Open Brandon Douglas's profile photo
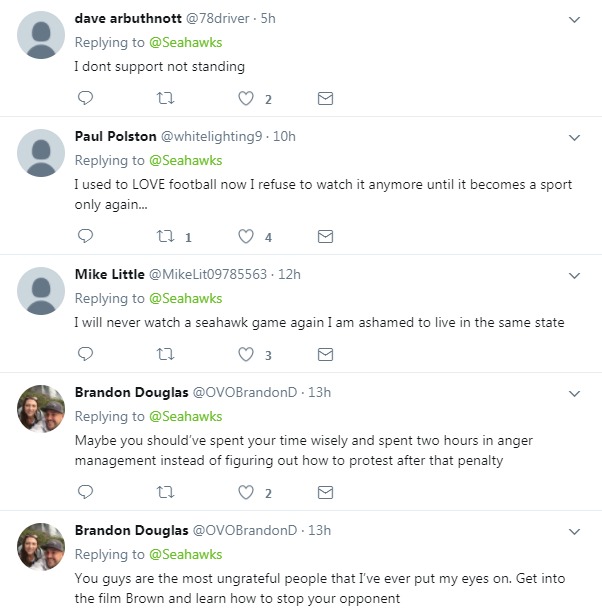This screenshot has height=615, width=602. point(42,407)
